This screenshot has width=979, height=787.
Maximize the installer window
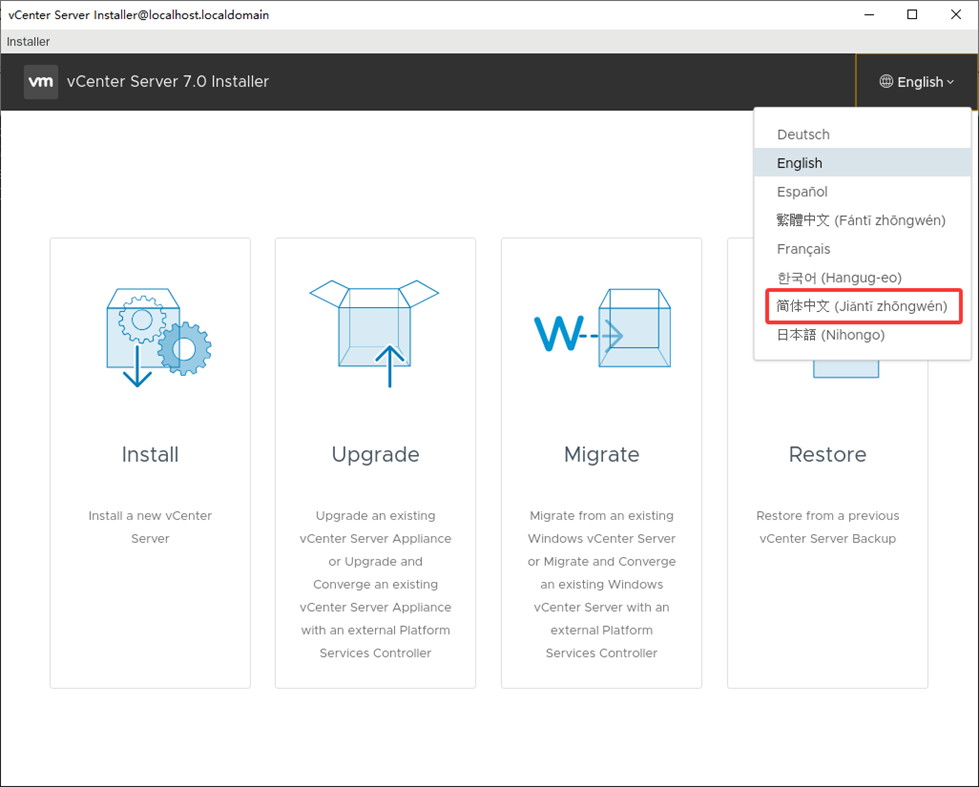(x=912, y=15)
